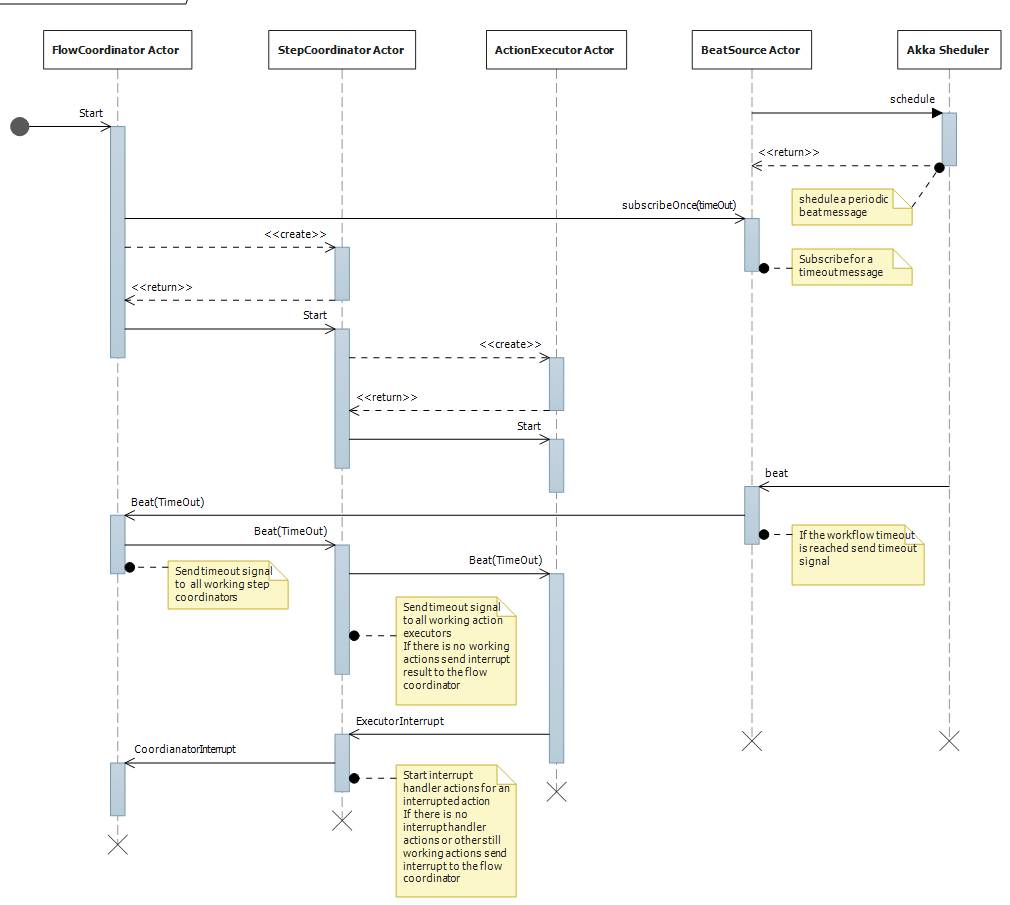The height and width of the screenshot is (905, 1010).
Task: Click the initial start node circle
Action: point(18,126)
